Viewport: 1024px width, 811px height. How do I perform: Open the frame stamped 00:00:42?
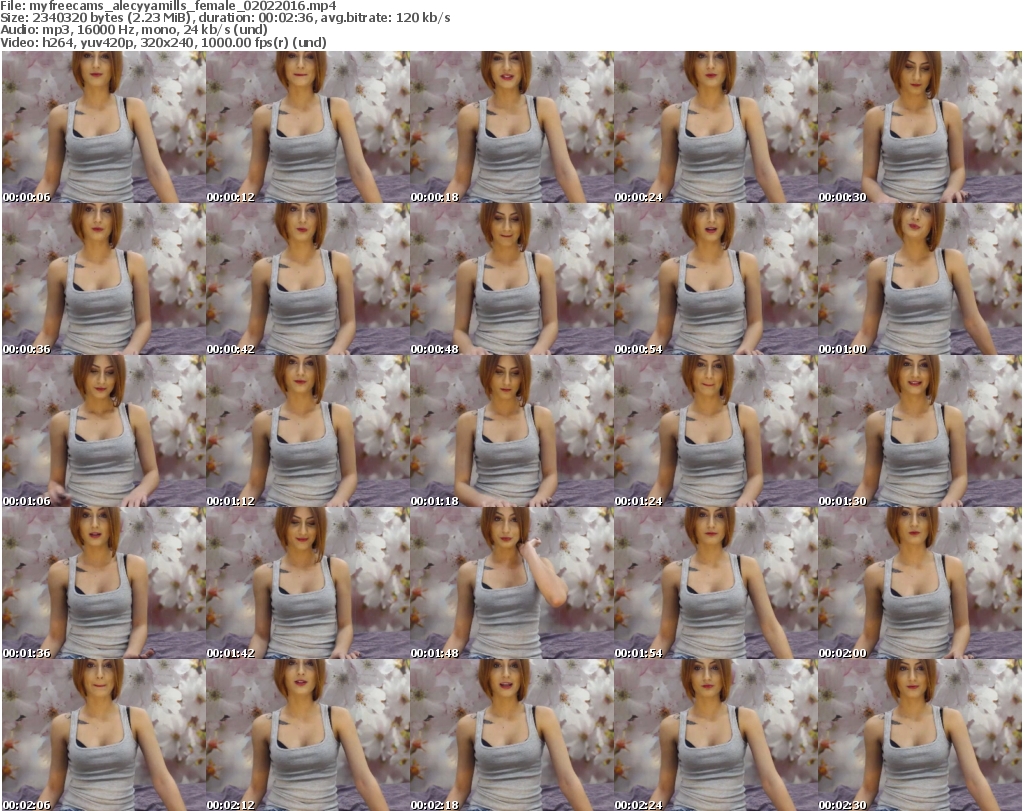pos(308,279)
